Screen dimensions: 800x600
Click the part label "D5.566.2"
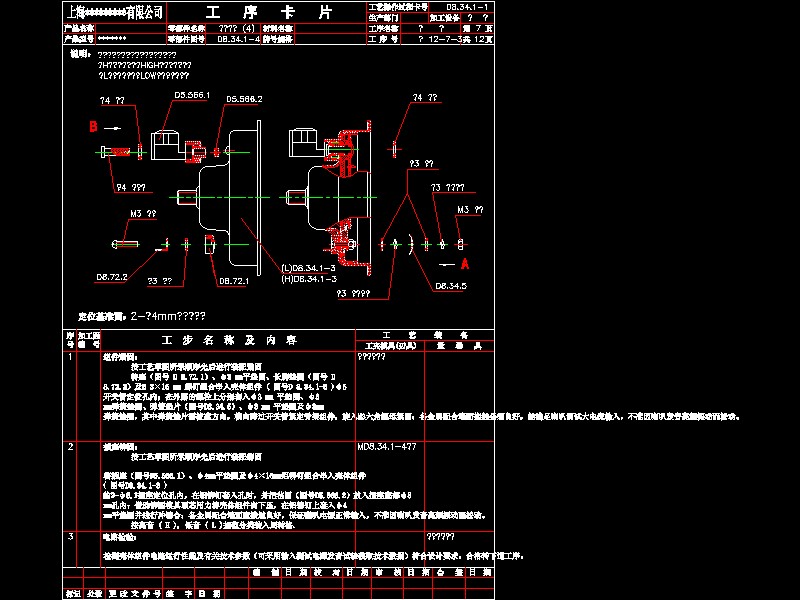tap(244, 99)
